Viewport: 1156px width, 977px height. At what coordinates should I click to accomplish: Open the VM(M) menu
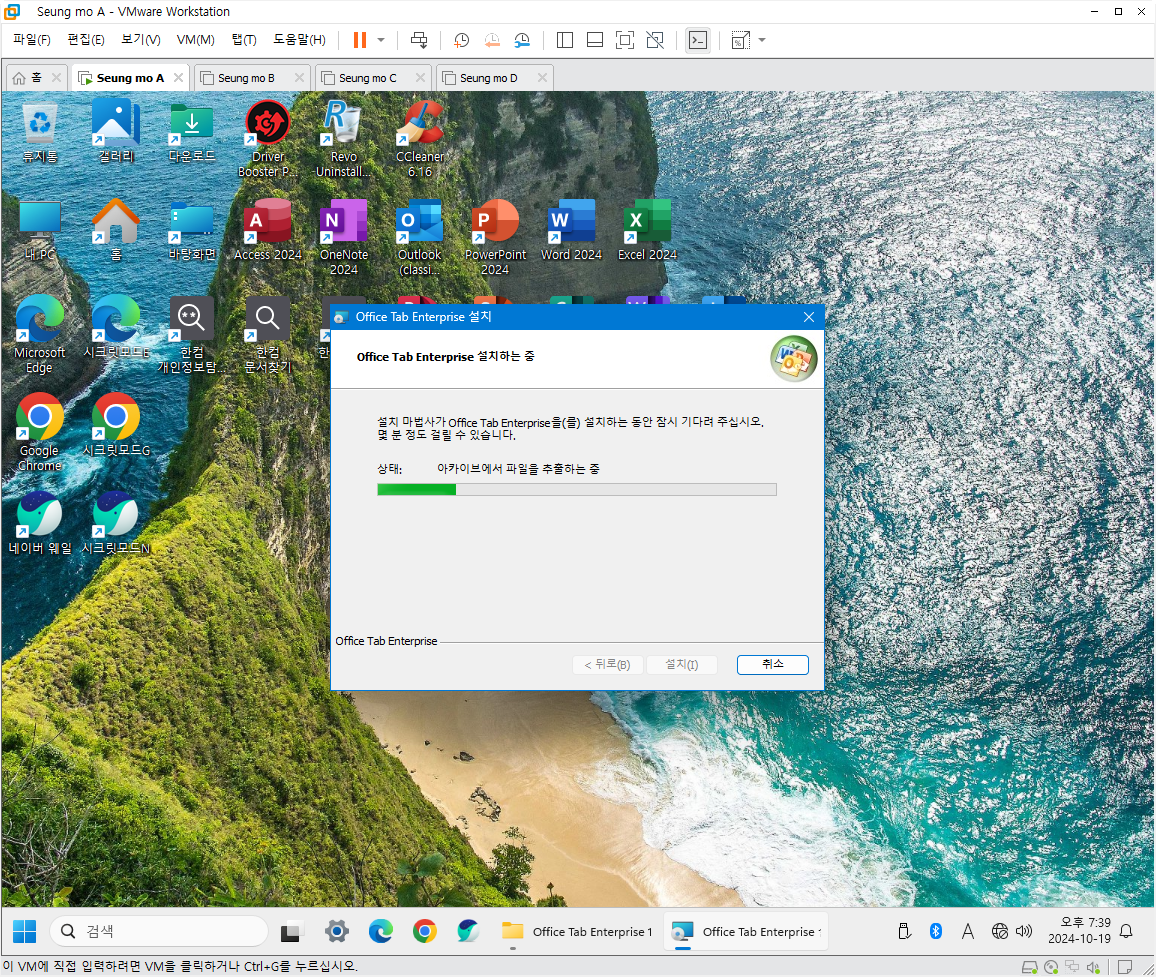[195, 40]
